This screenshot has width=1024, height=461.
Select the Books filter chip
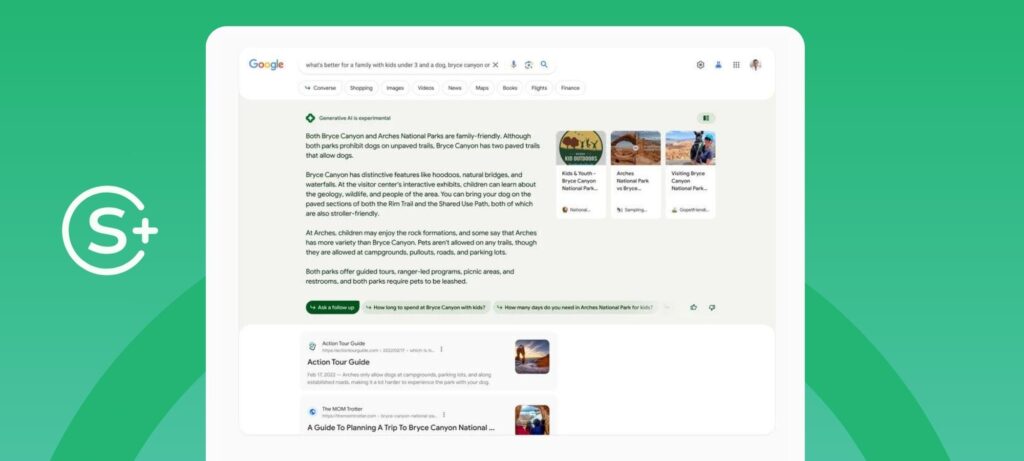510,88
